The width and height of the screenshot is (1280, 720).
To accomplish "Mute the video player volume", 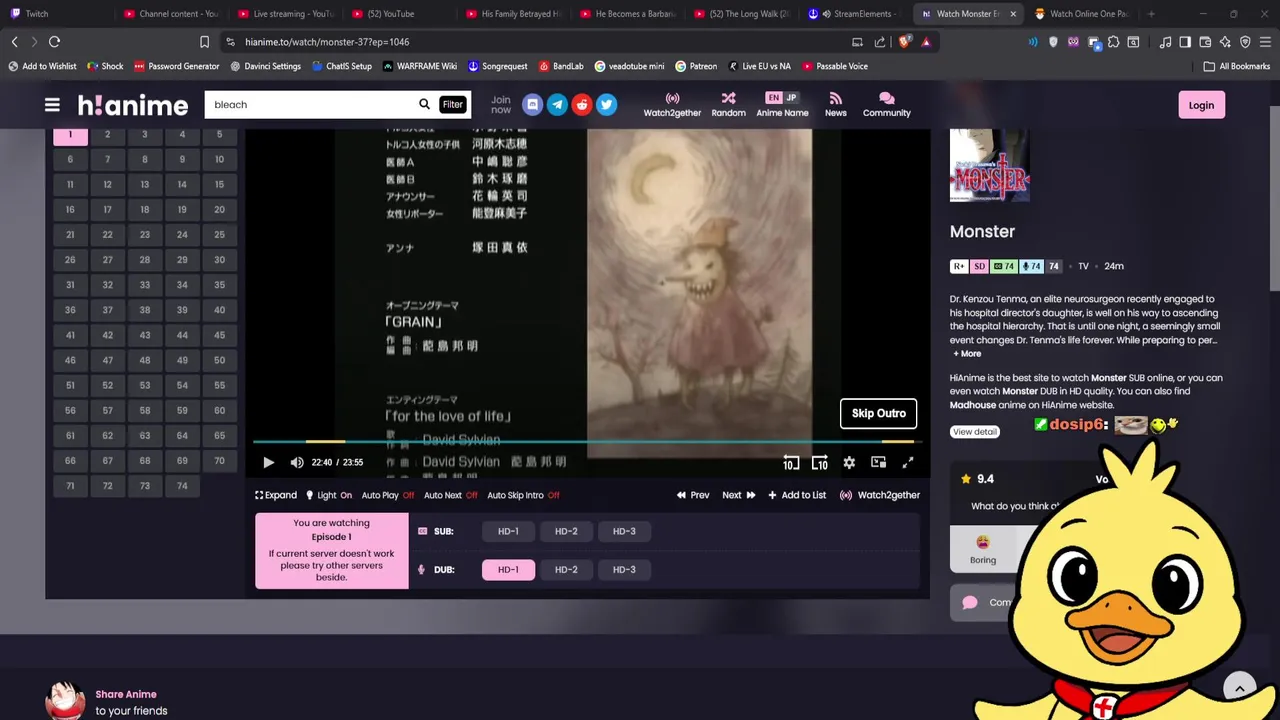I will coord(297,462).
